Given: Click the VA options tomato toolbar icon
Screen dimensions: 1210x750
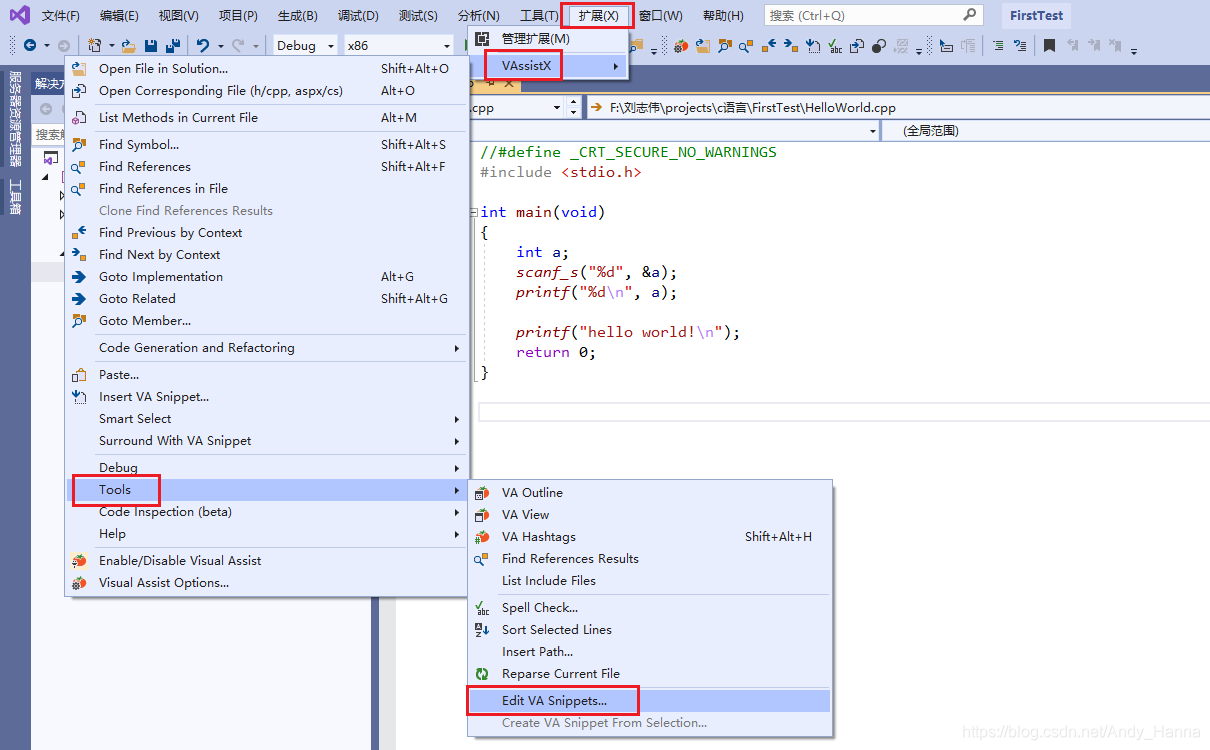Looking at the screenshot, I should pos(681,46).
